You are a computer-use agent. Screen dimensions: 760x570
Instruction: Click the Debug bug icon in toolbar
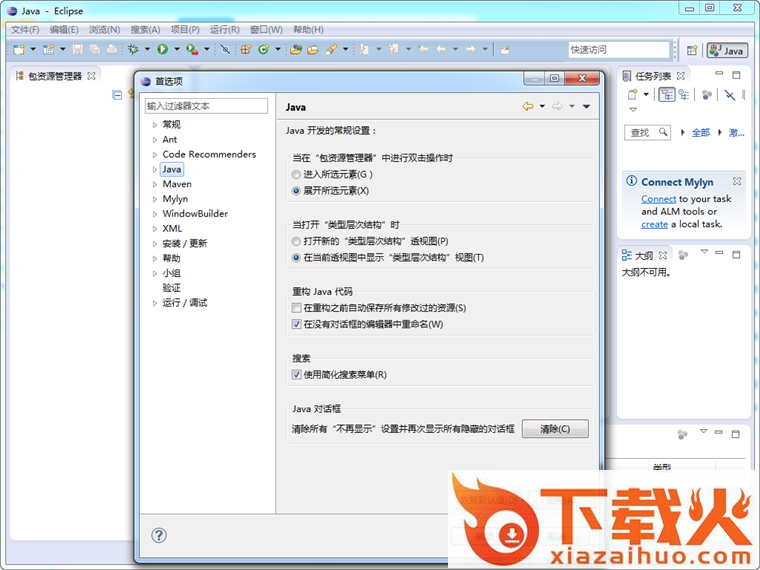pyautogui.click(x=133, y=49)
